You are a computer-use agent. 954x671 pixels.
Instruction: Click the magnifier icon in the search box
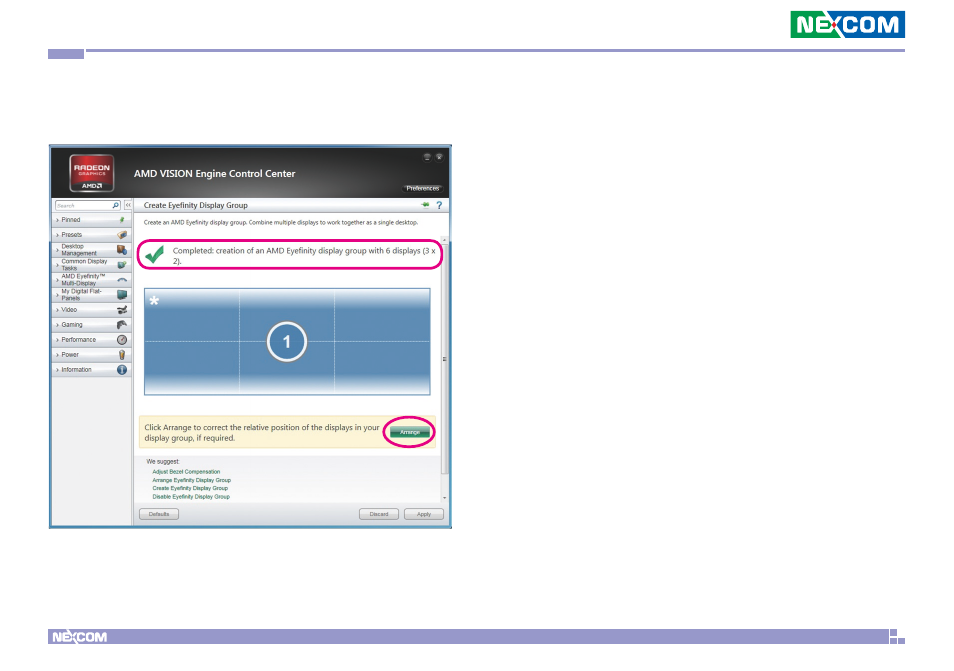[116, 206]
